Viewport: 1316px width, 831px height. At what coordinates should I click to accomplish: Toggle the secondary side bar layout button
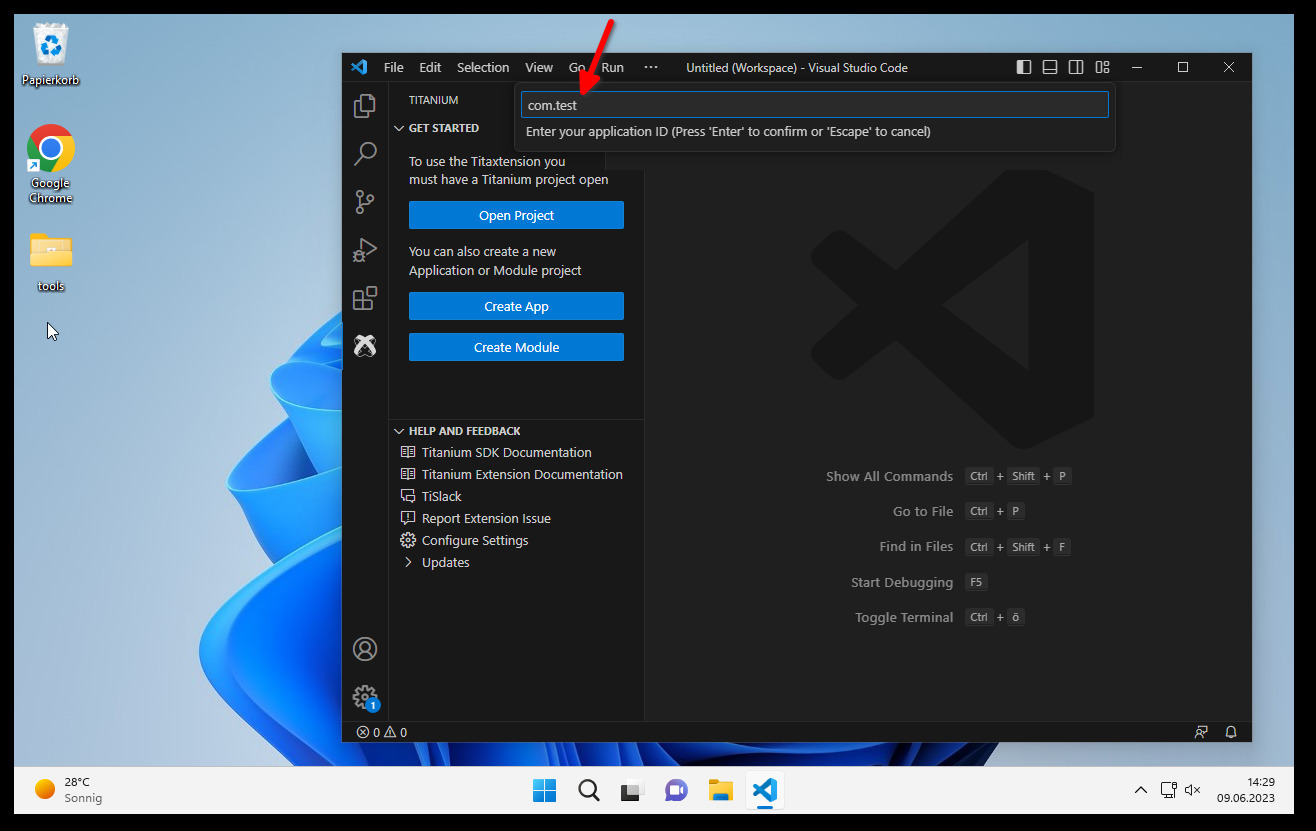pos(1076,67)
